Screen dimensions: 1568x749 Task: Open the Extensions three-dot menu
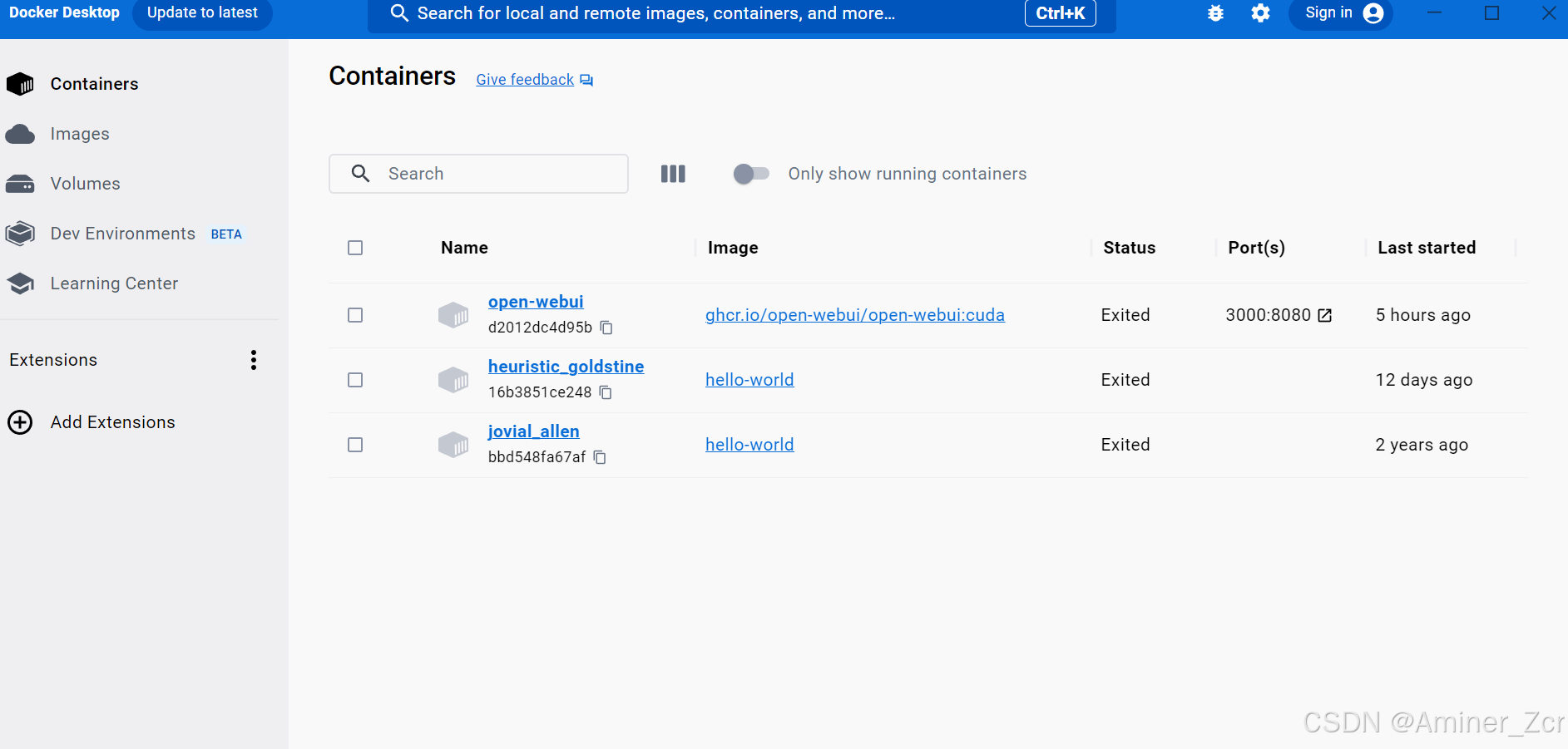click(254, 360)
